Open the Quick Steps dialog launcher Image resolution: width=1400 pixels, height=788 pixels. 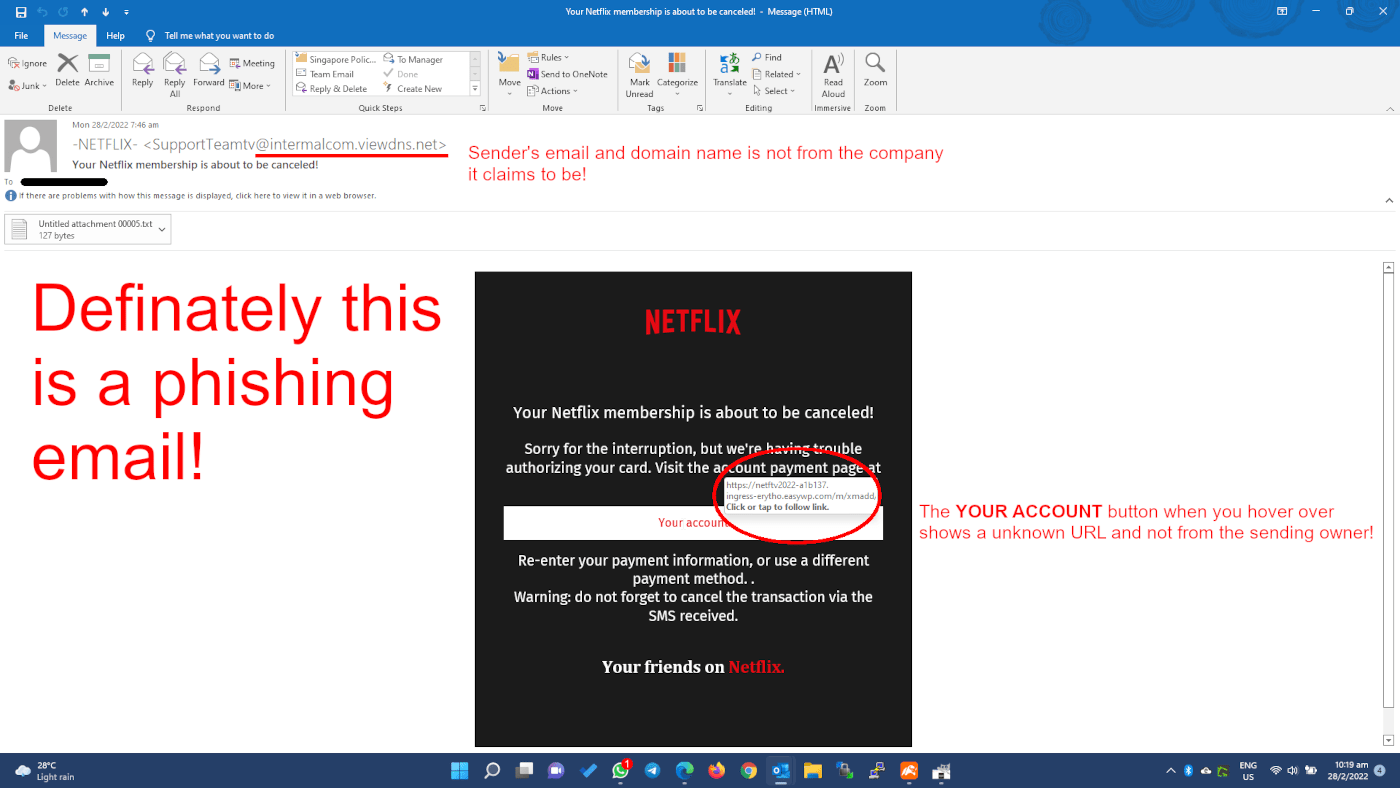(x=482, y=107)
